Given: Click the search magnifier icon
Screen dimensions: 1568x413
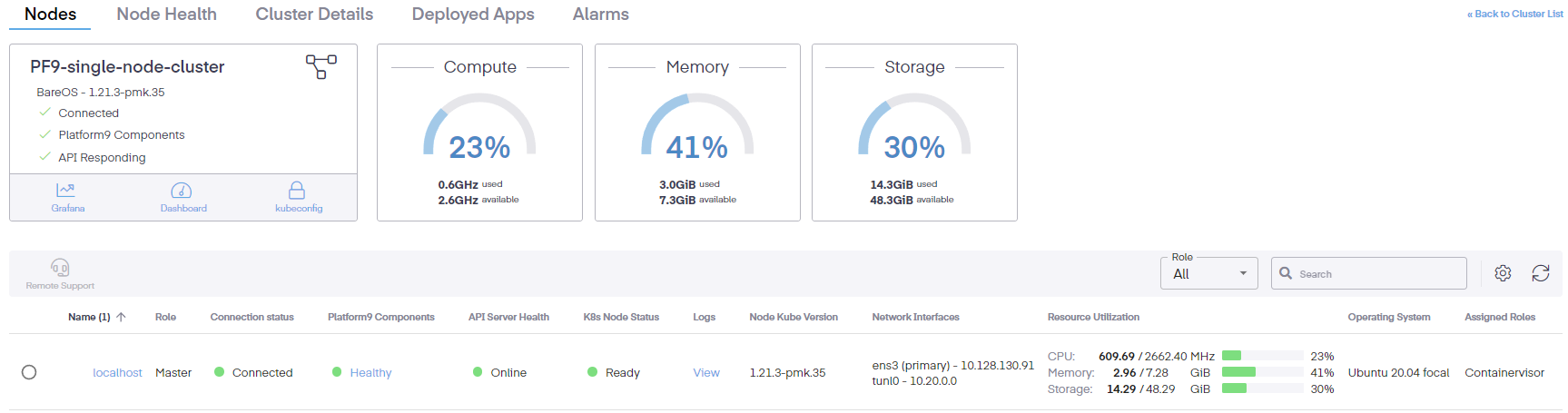Looking at the screenshot, I should point(1286,273).
